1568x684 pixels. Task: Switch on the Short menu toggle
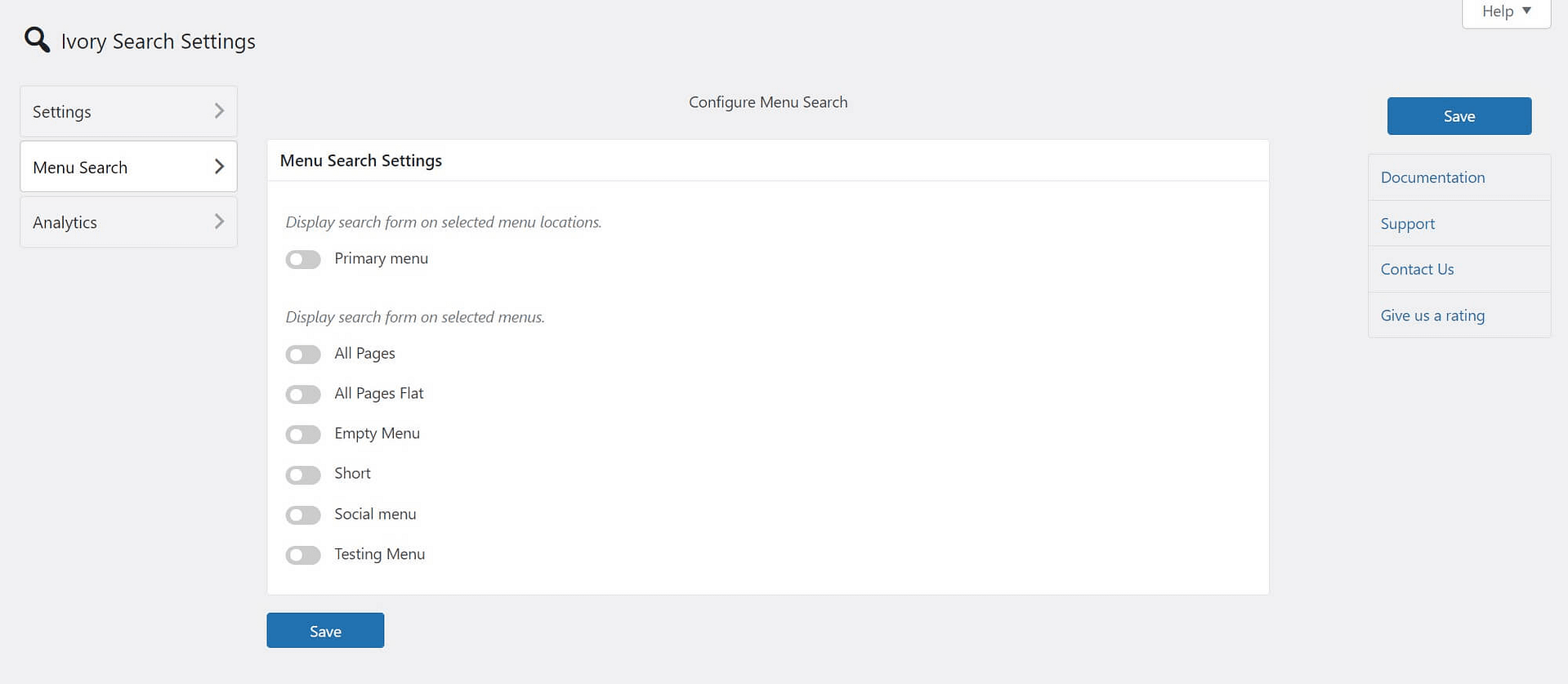tap(303, 475)
